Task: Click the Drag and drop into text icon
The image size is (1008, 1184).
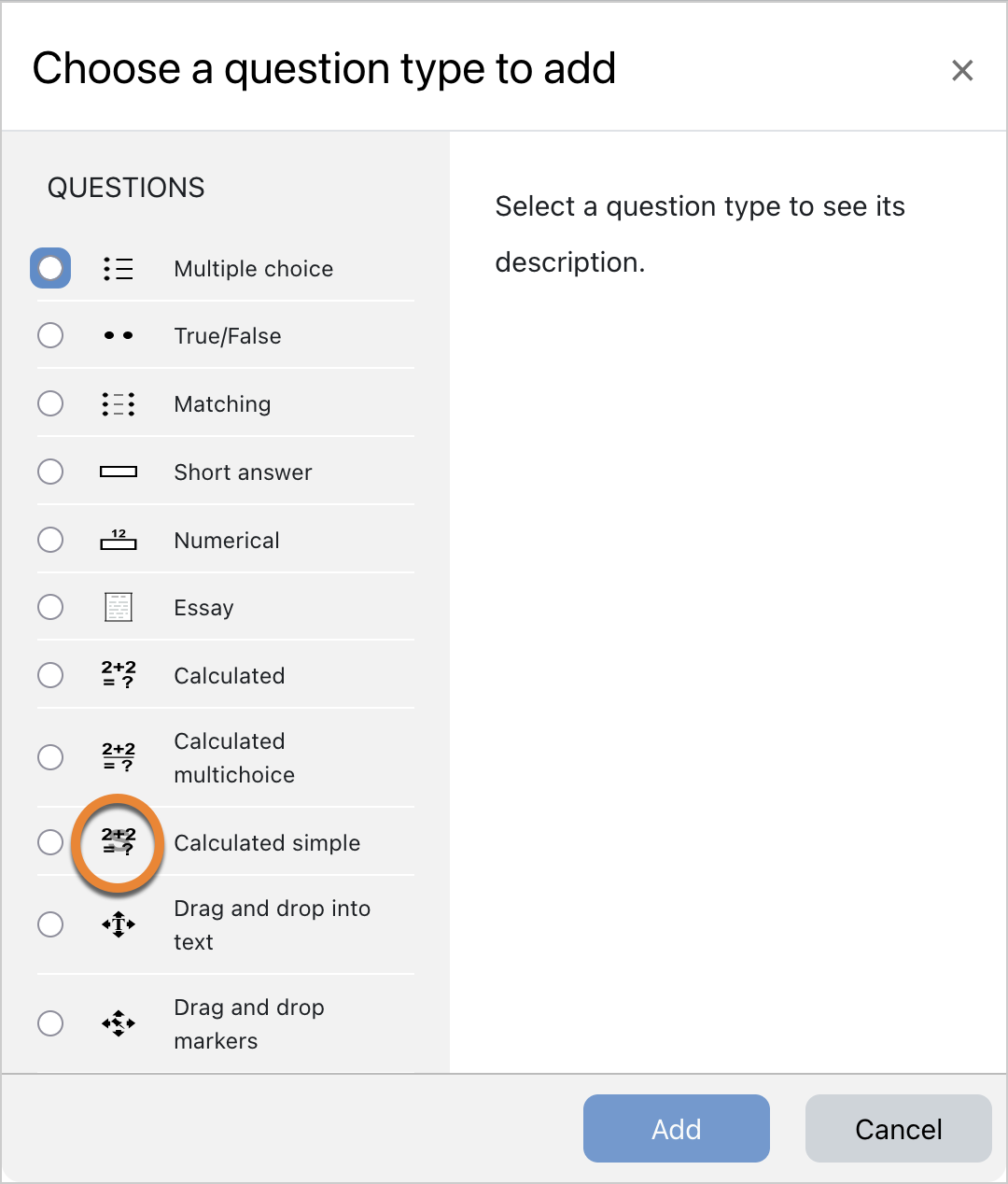Action: click(x=119, y=924)
